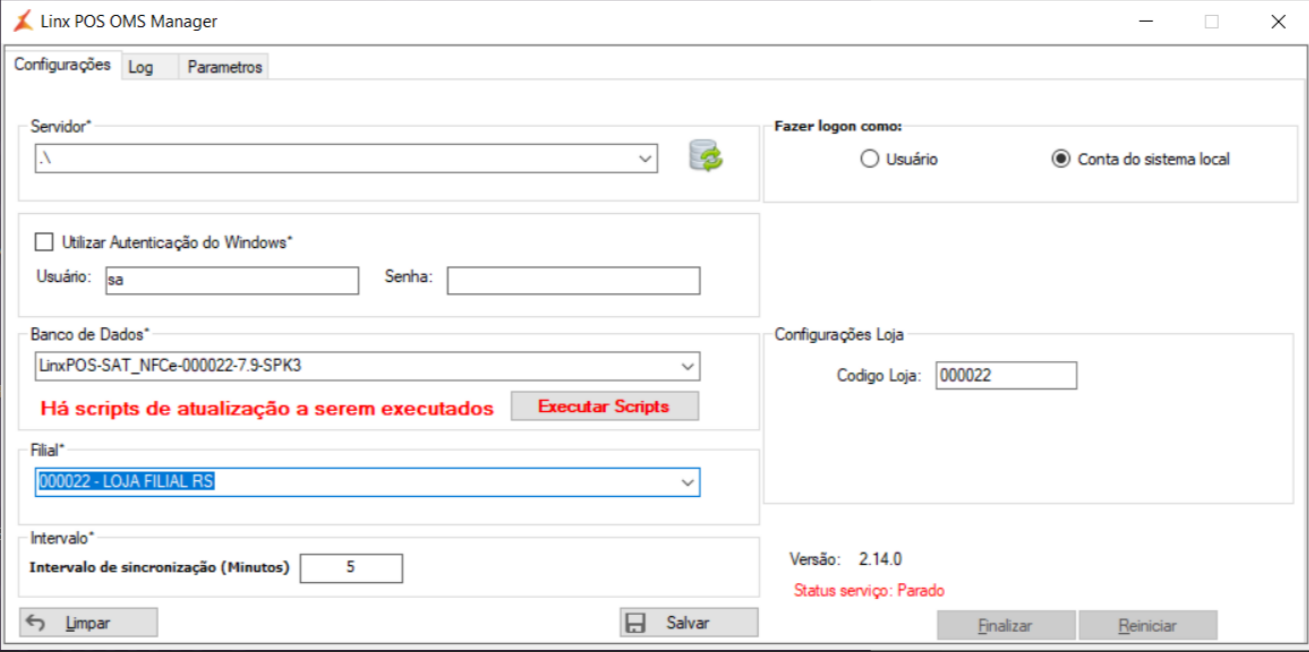This screenshot has height=652, width=1309.
Task: Close the Linx POS OMS Manager window
Action: pyautogui.click(x=1277, y=21)
